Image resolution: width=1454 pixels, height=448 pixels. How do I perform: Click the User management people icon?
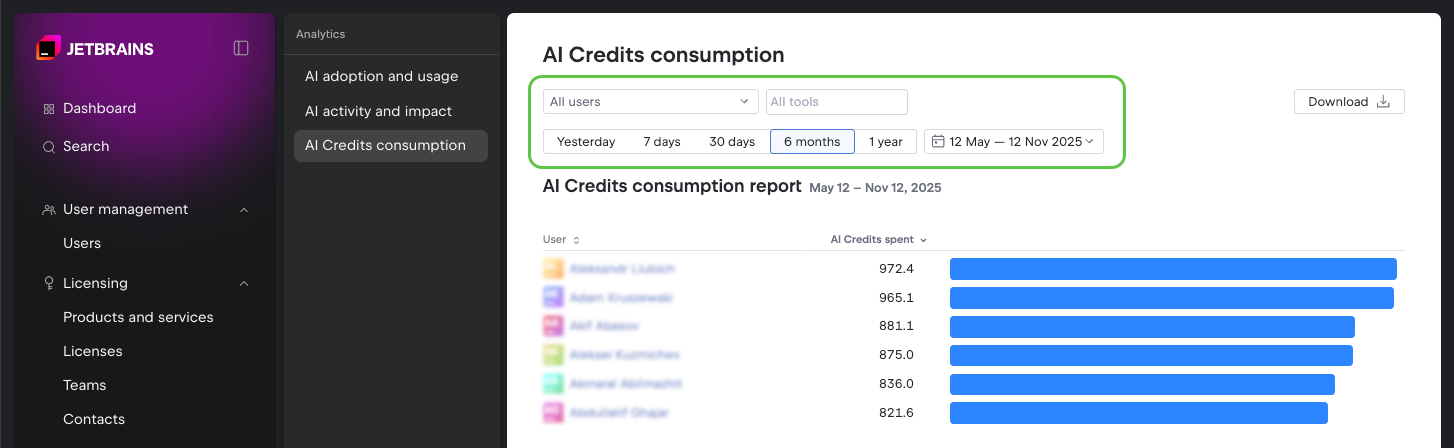[x=49, y=210]
